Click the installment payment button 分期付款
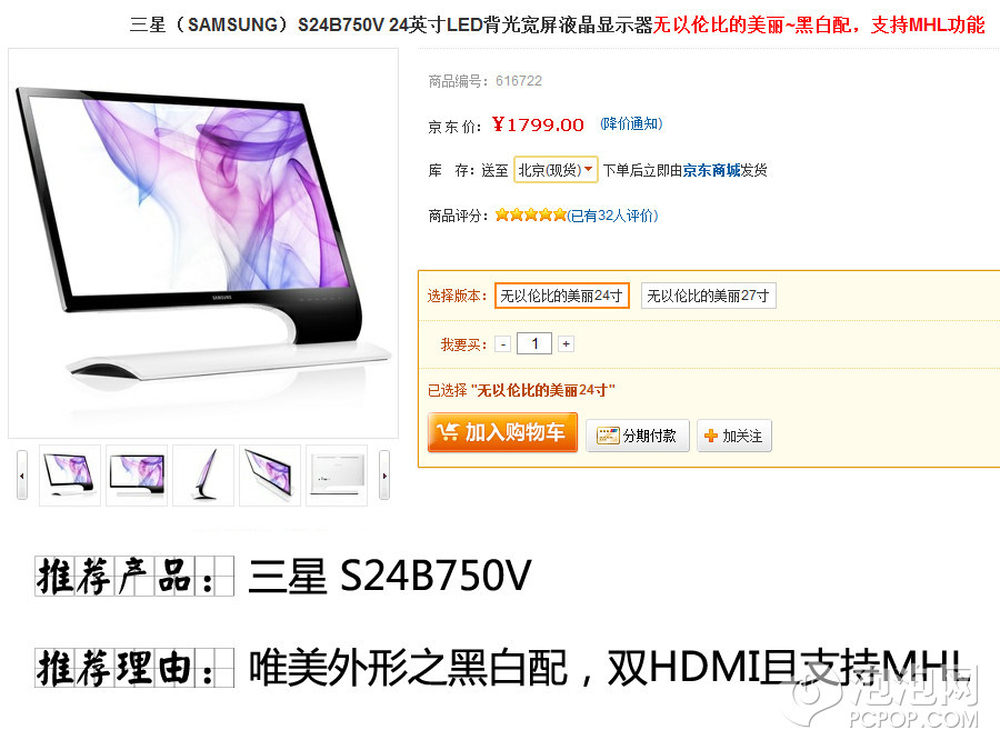 tap(637, 436)
